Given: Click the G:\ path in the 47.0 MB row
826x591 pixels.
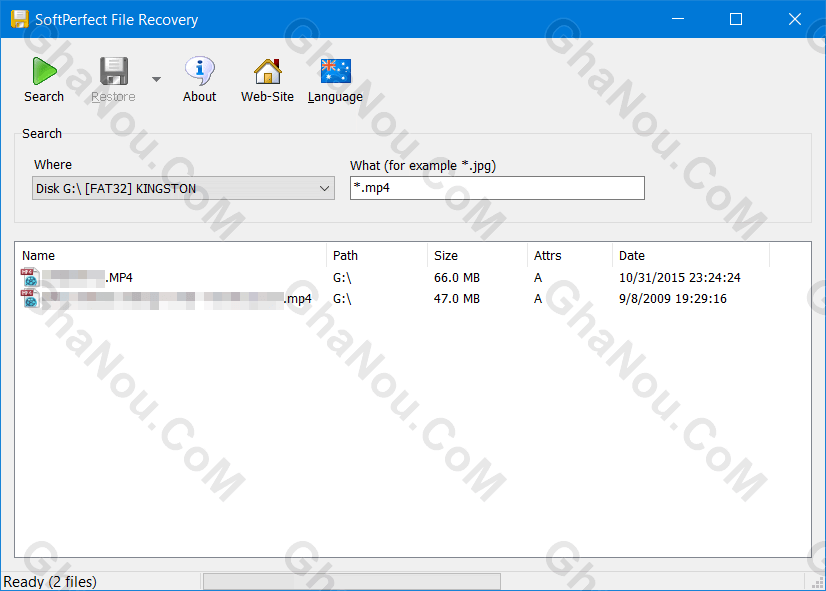Looking at the screenshot, I should (x=342, y=299).
